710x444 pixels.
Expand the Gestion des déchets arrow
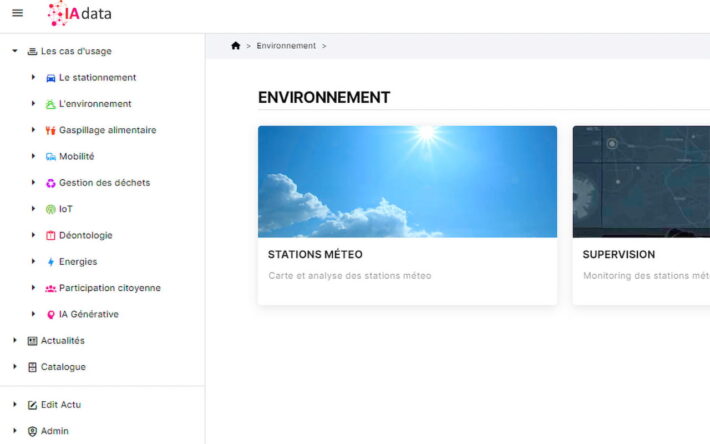tap(33, 182)
